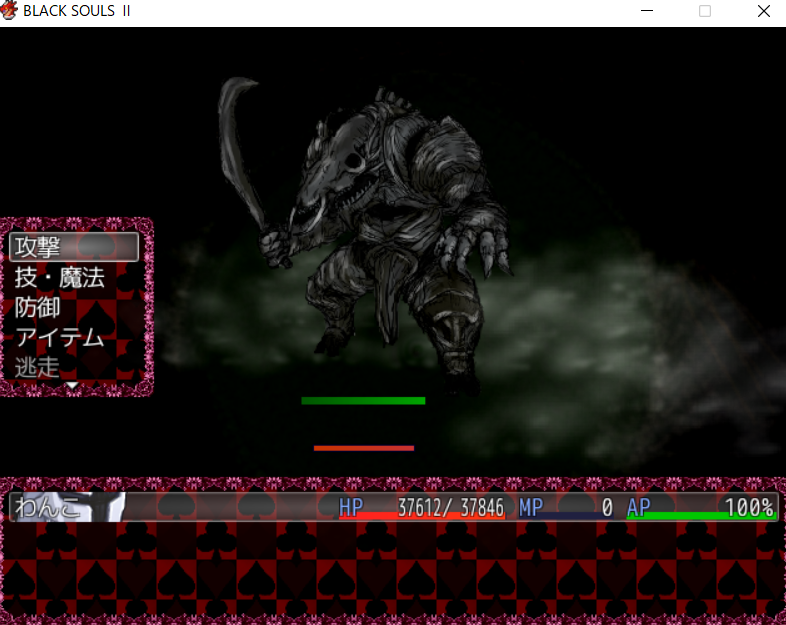Select the 攻撃 attack command
Screen dimensions: 786x625
[74, 247]
